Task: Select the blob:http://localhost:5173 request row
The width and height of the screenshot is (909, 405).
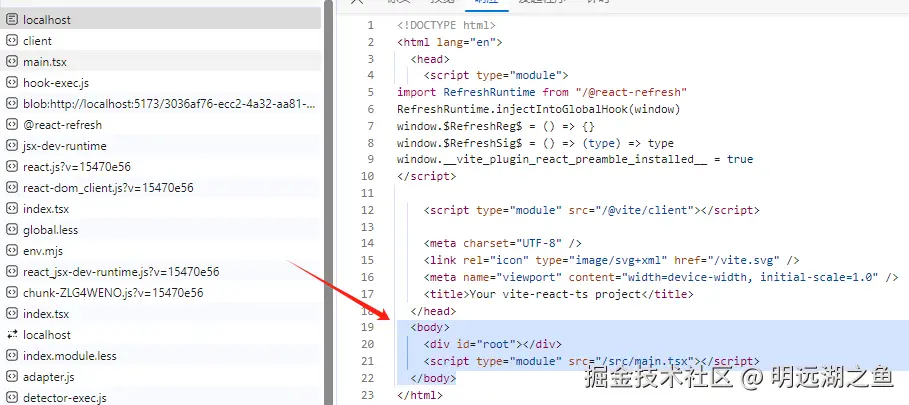Action: [161, 104]
